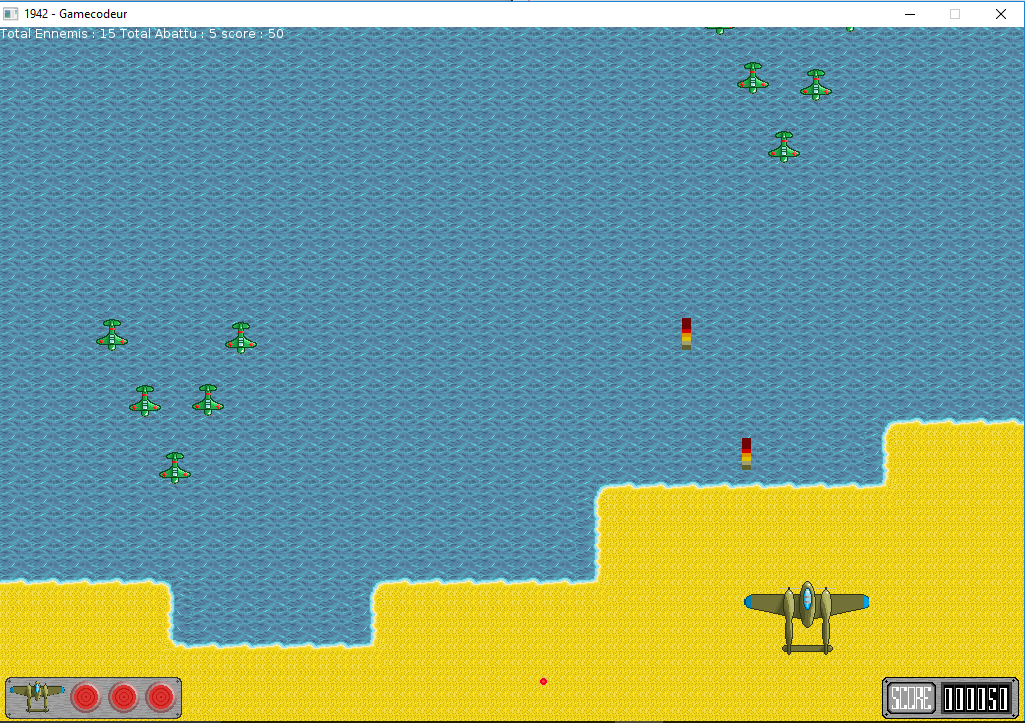The image size is (1025, 723).
Task: Target the upper-right plane of the right enemy trio
Action: 816,85
